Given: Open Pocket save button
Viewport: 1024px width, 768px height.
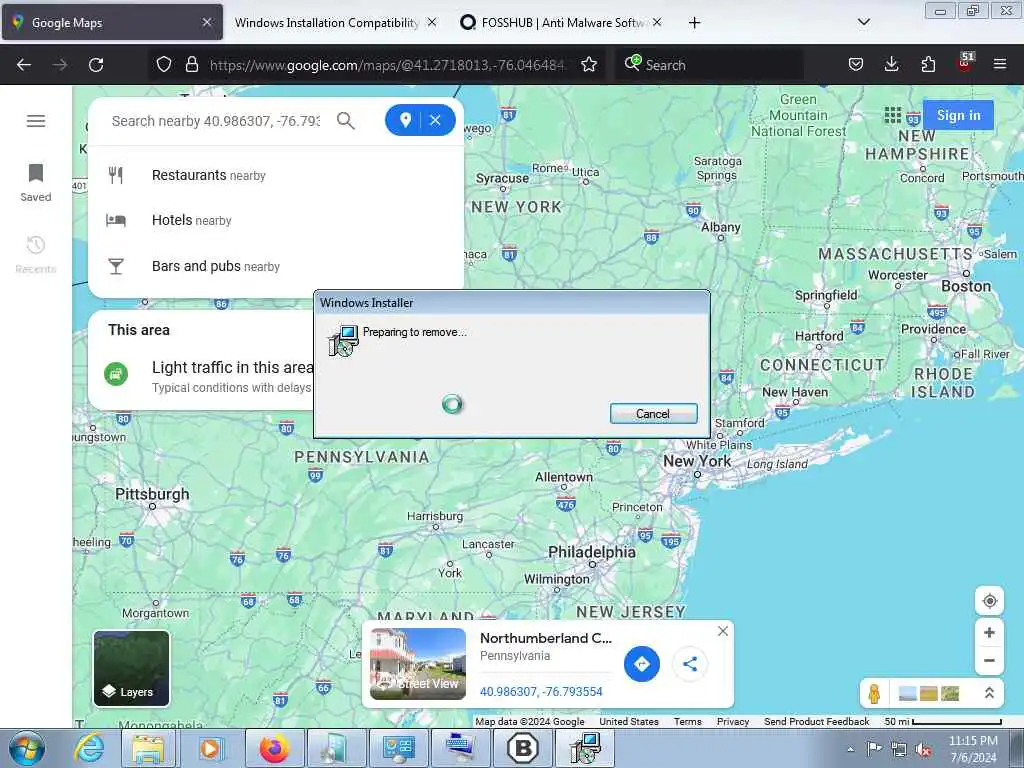Looking at the screenshot, I should tap(856, 65).
